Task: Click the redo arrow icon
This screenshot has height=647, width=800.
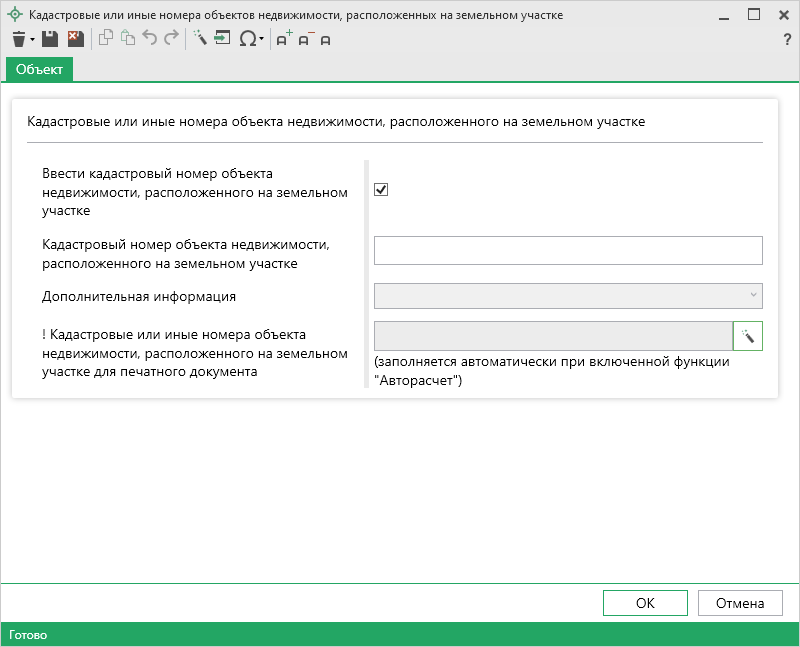Action: 171,39
